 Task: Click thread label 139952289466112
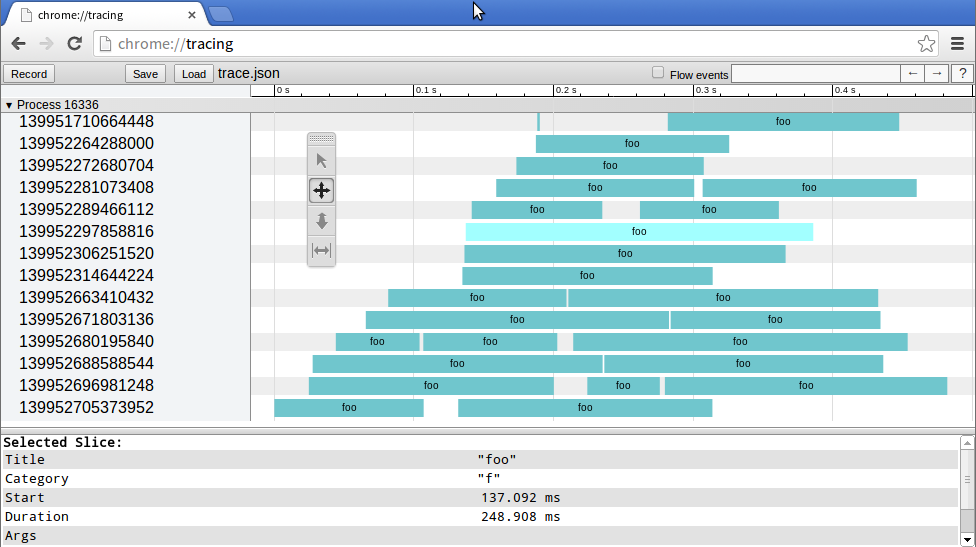tap(86, 210)
